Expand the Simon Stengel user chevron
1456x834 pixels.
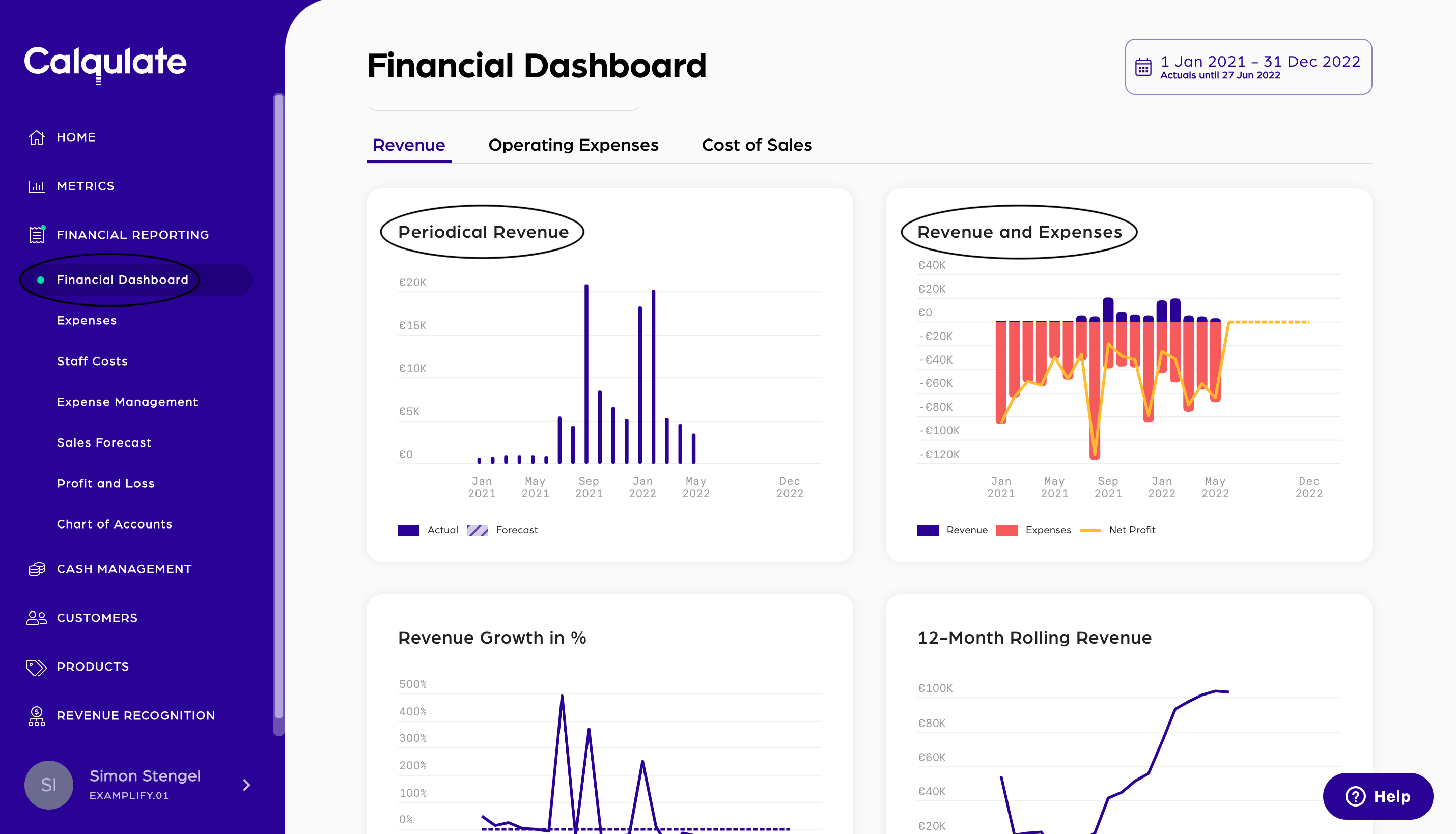click(x=246, y=785)
